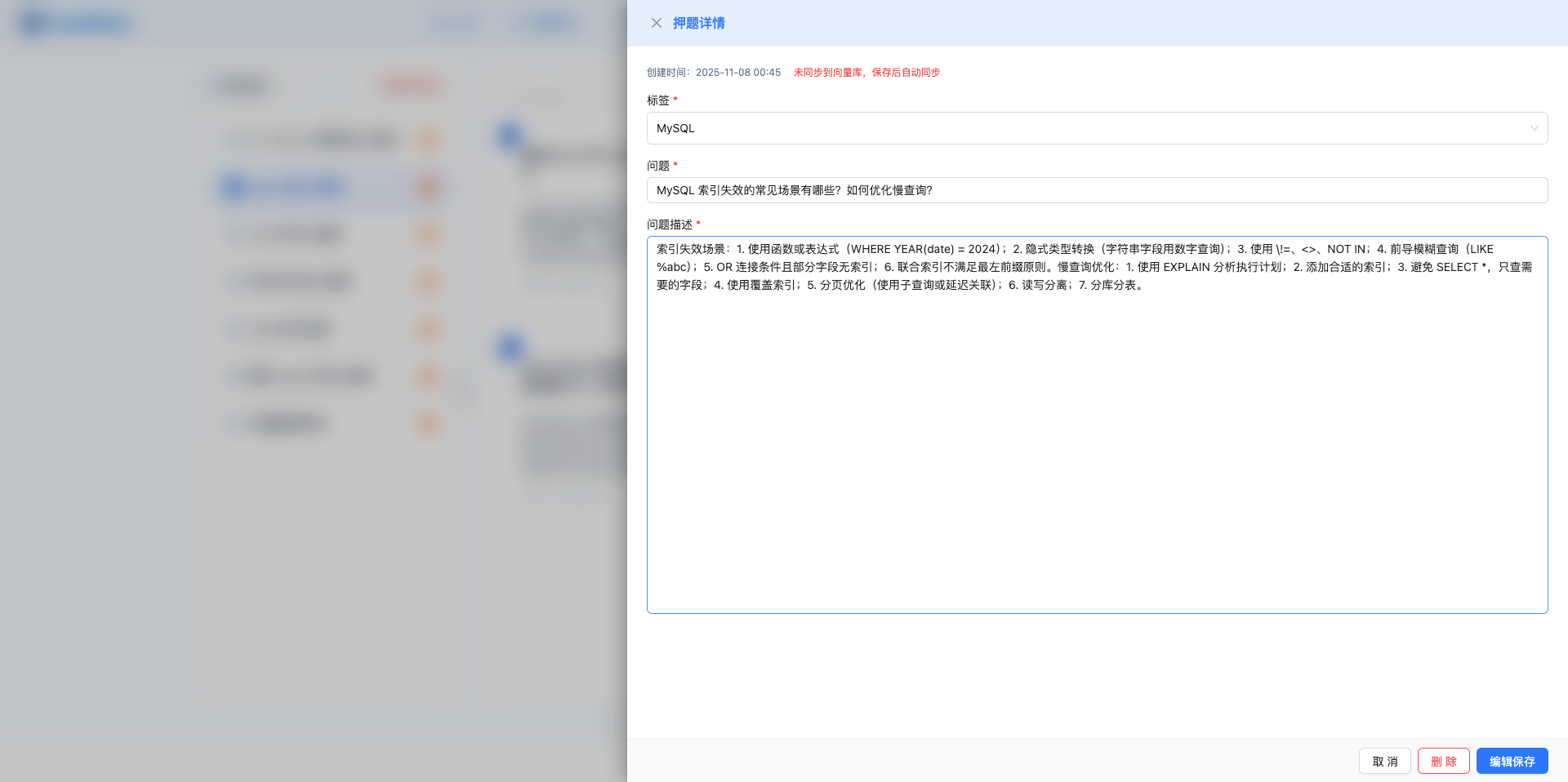Screen dimensions: 1568x782
Task: Click the app logo in the top-left corner
Action: coord(73,23)
